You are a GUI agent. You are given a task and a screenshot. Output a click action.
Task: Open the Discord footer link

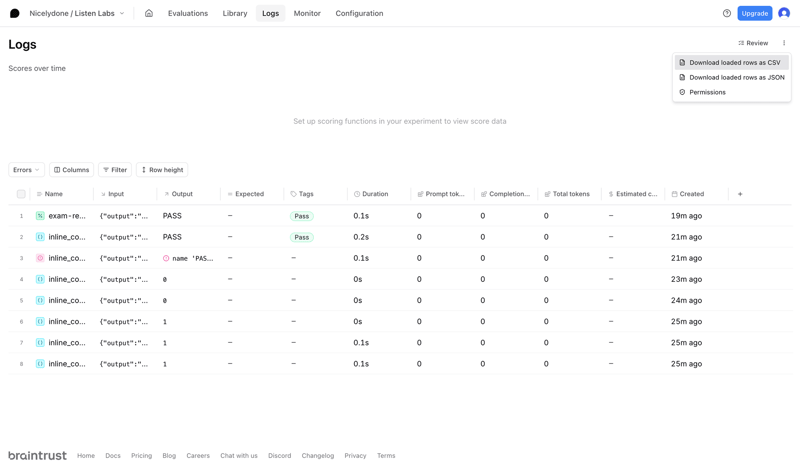pos(280,456)
